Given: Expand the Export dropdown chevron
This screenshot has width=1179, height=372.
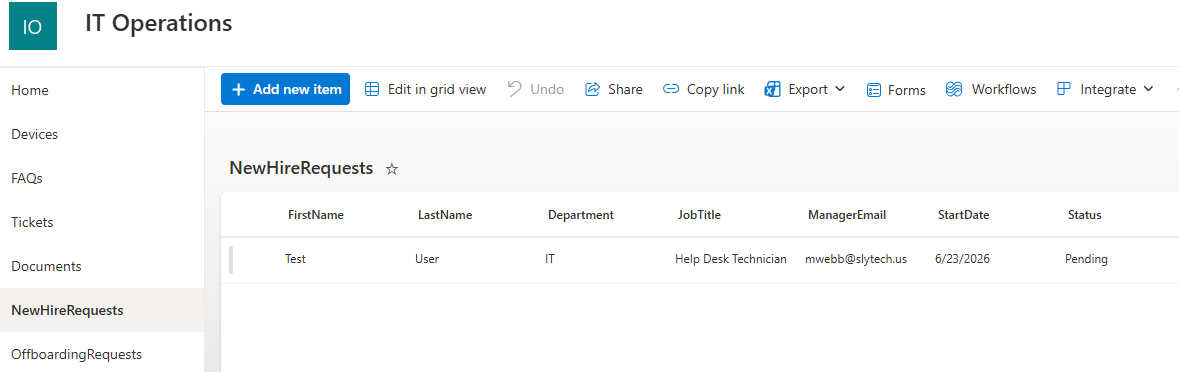Looking at the screenshot, I should point(840,89).
